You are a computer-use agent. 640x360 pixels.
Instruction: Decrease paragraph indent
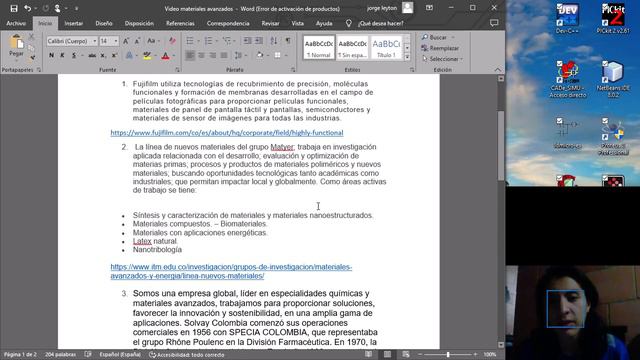(x=247, y=41)
